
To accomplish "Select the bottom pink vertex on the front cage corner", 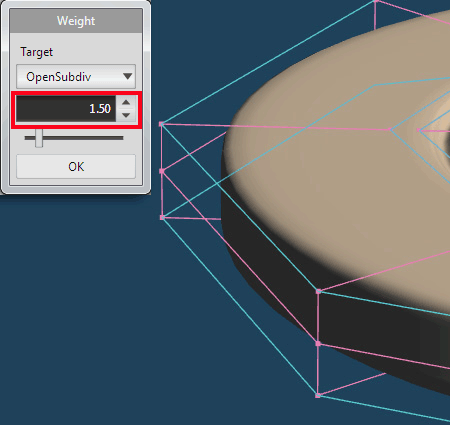I will [x=318, y=396].
